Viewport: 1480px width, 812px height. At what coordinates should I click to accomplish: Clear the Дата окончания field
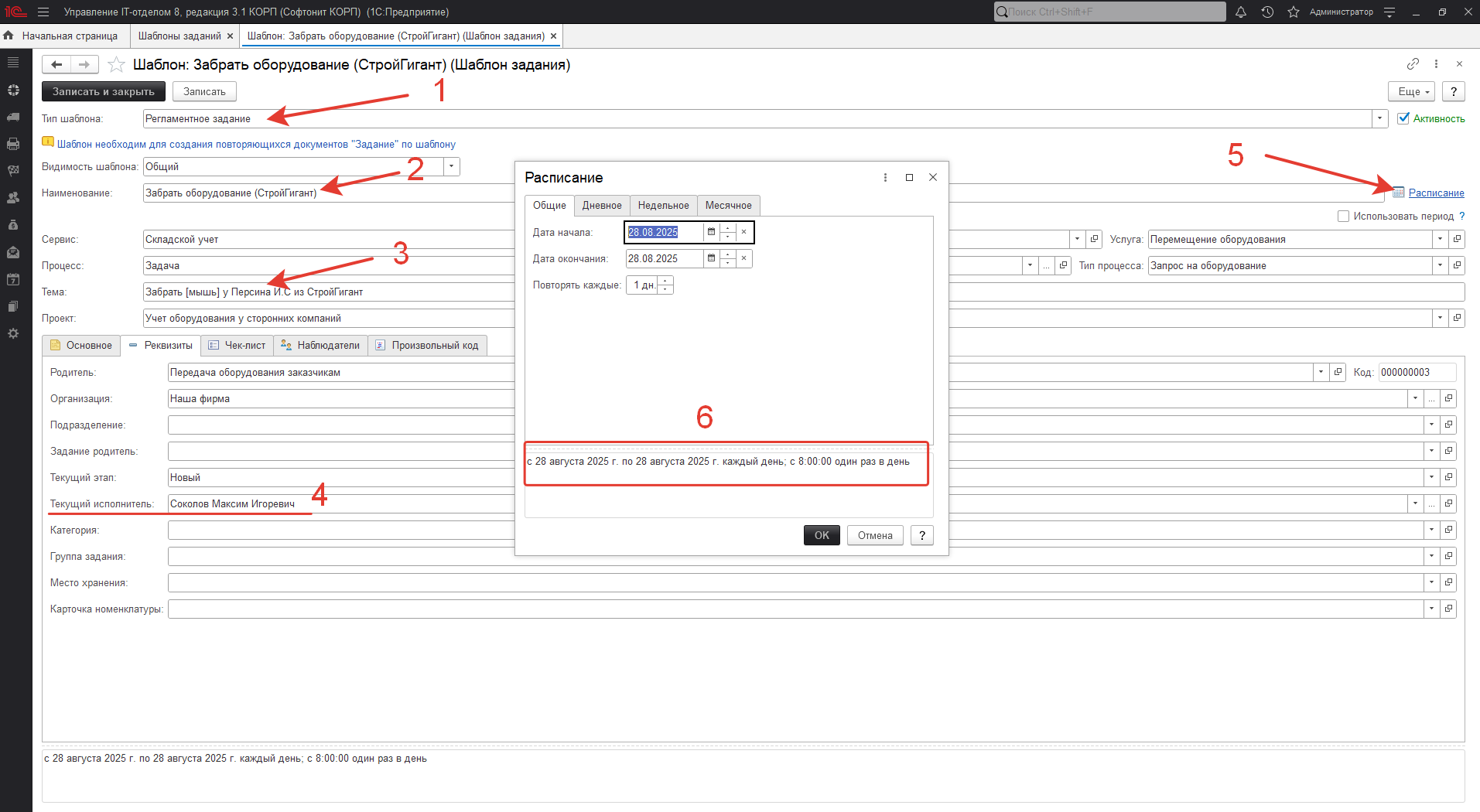coord(743,258)
